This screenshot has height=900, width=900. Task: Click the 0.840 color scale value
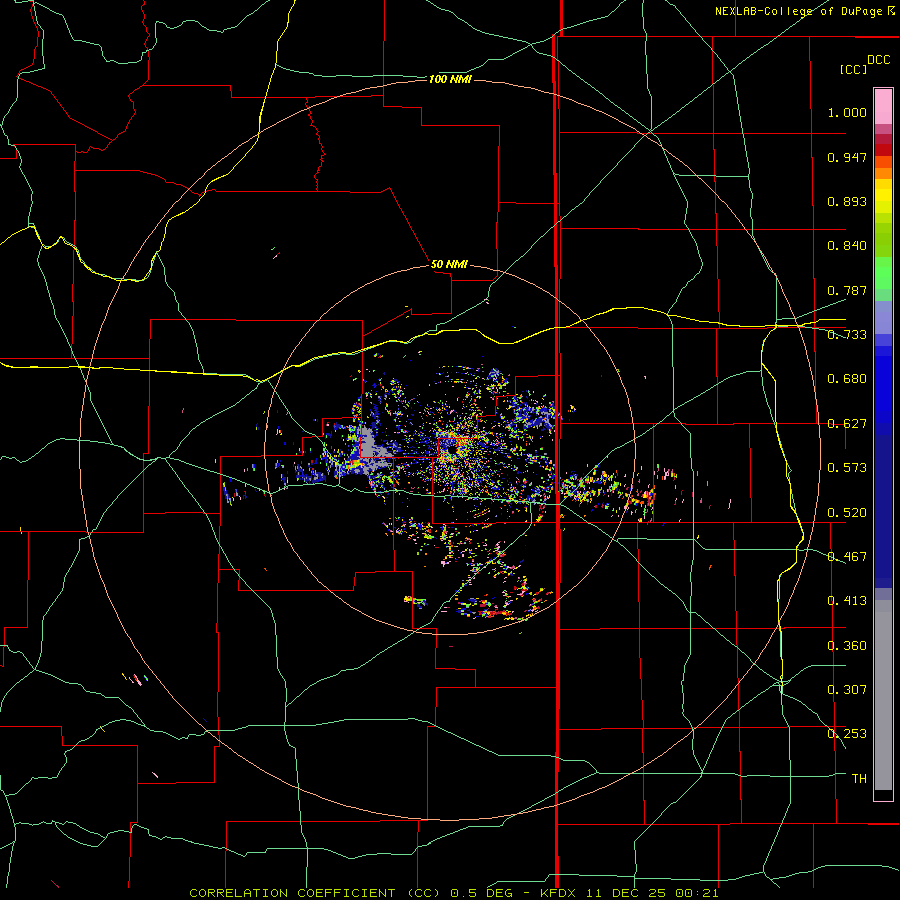click(847, 246)
